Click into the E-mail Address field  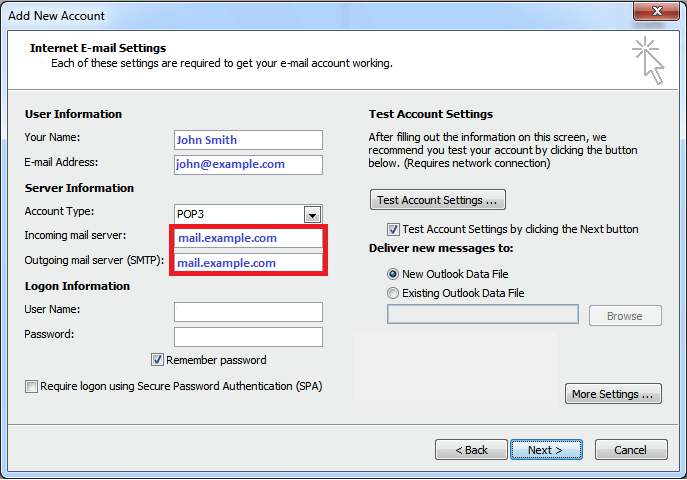(x=248, y=165)
